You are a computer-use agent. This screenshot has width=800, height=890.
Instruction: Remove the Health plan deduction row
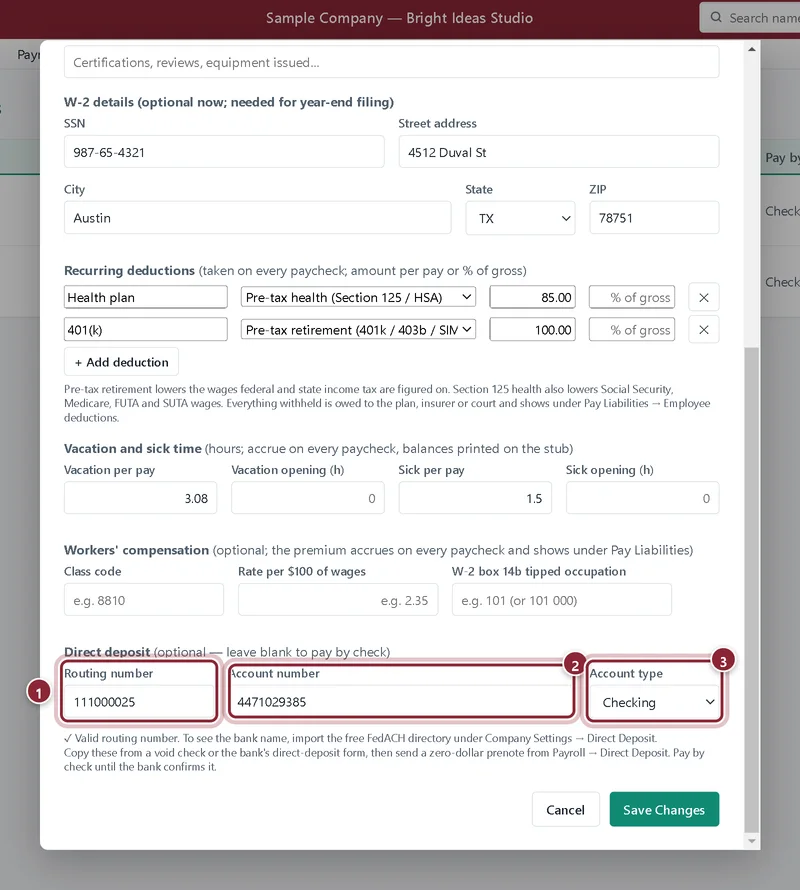pyautogui.click(x=703, y=297)
